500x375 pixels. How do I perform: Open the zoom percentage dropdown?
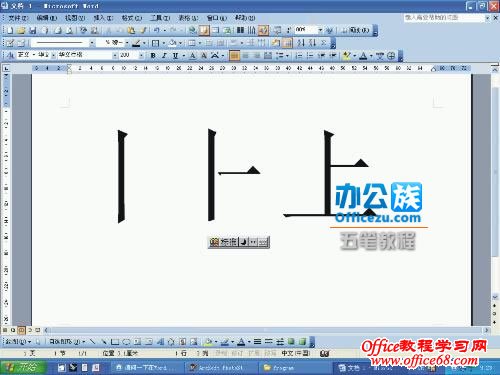320,30
